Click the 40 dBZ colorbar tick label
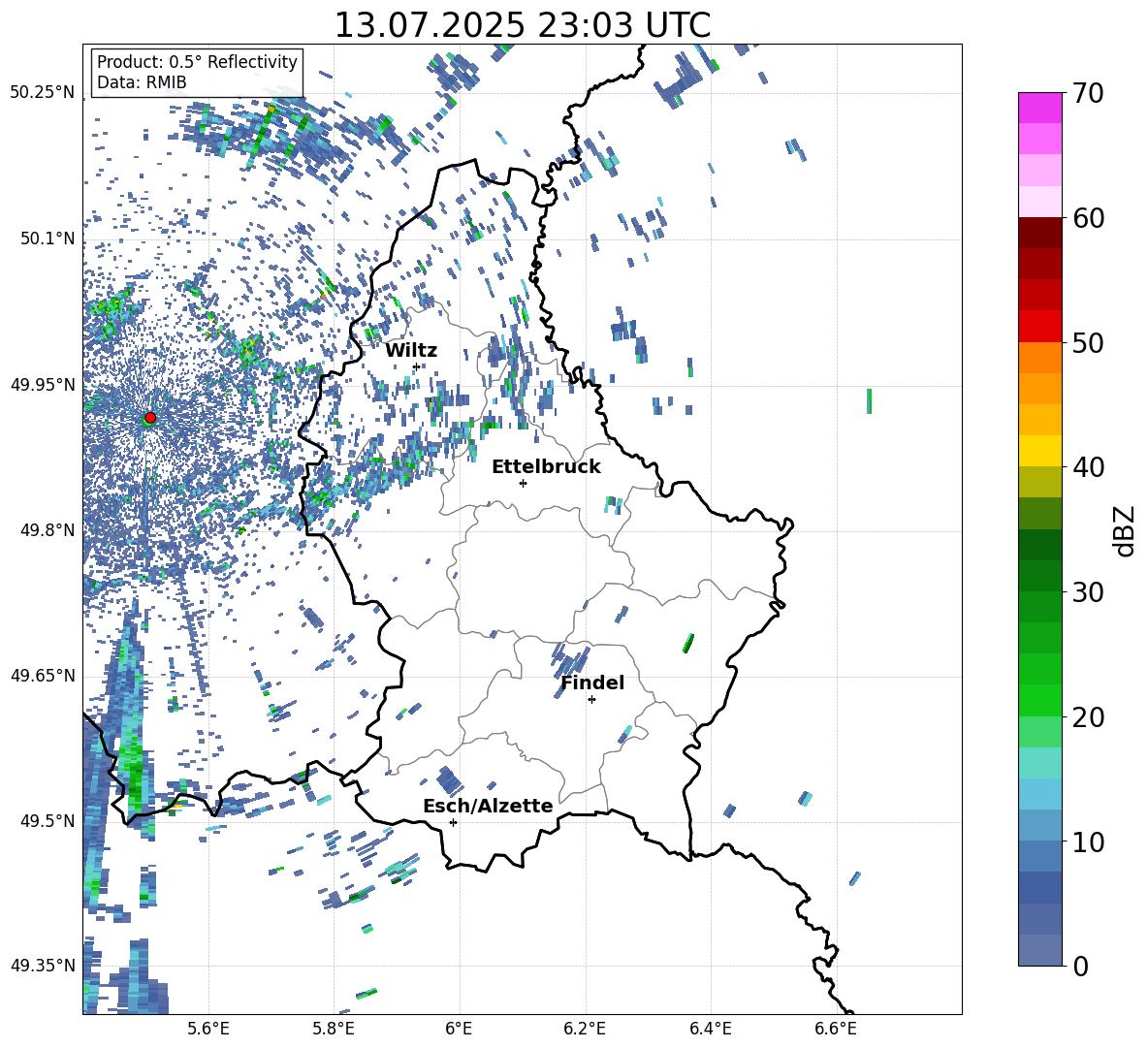 pos(1088,467)
